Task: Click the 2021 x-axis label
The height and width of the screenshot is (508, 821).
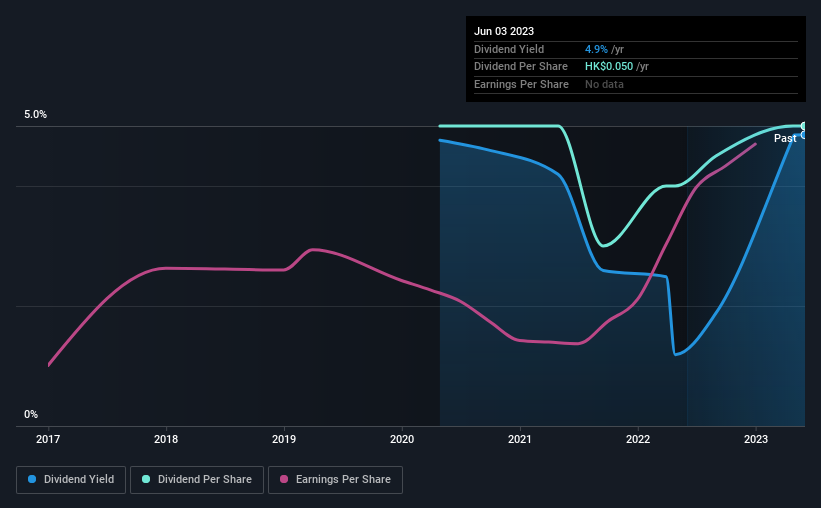Action: (520, 439)
